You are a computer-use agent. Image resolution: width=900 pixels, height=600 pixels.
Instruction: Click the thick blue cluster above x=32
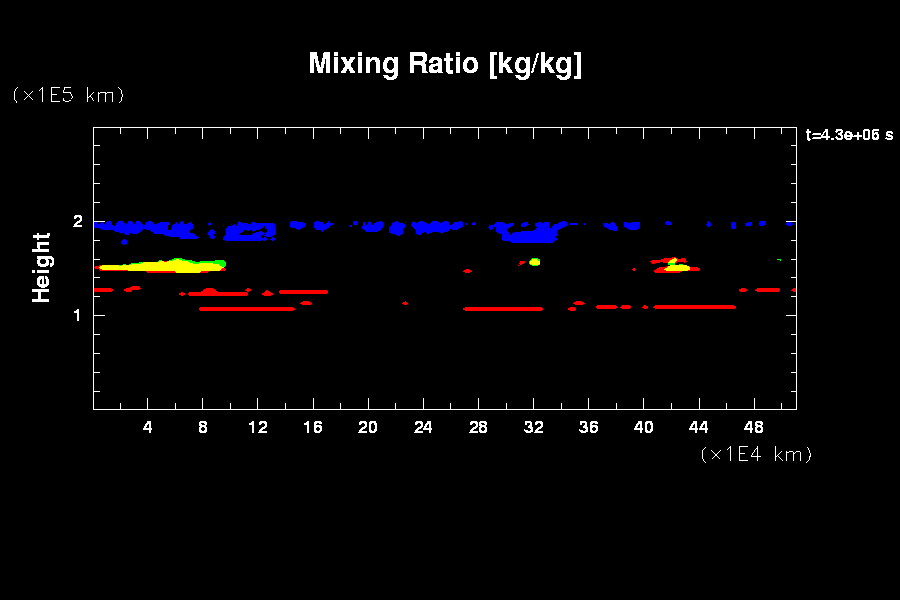530,236
